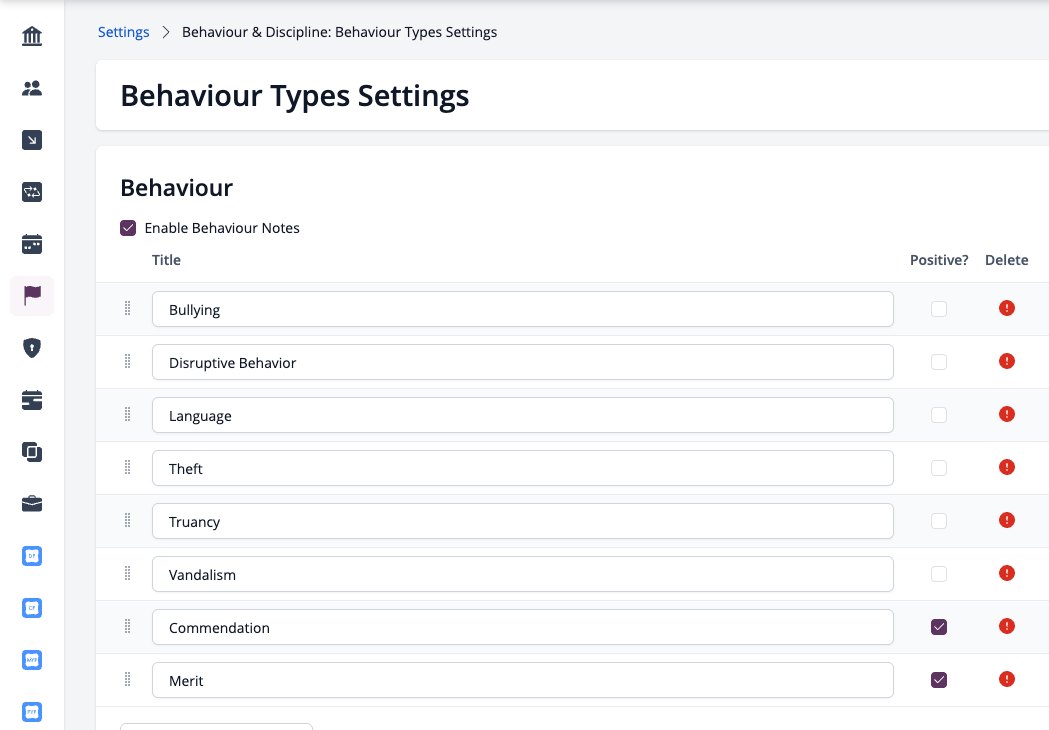1049x730 pixels.
Task: Open the briefcase icon in sidebar
Action: click(x=32, y=504)
